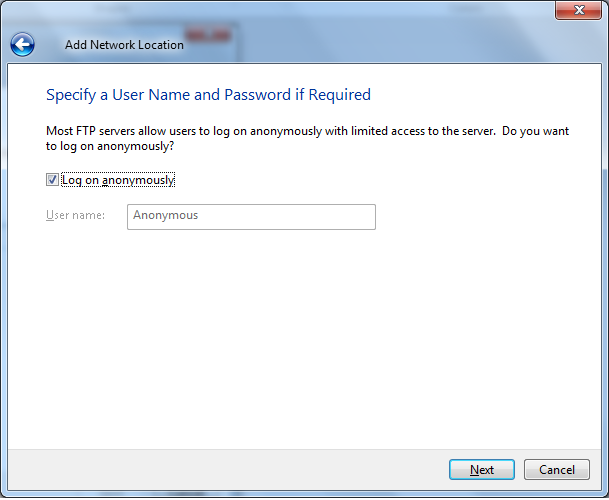The image size is (609, 500).
Task: Click the 'User name:' field label
Action: (x=75, y=215)
